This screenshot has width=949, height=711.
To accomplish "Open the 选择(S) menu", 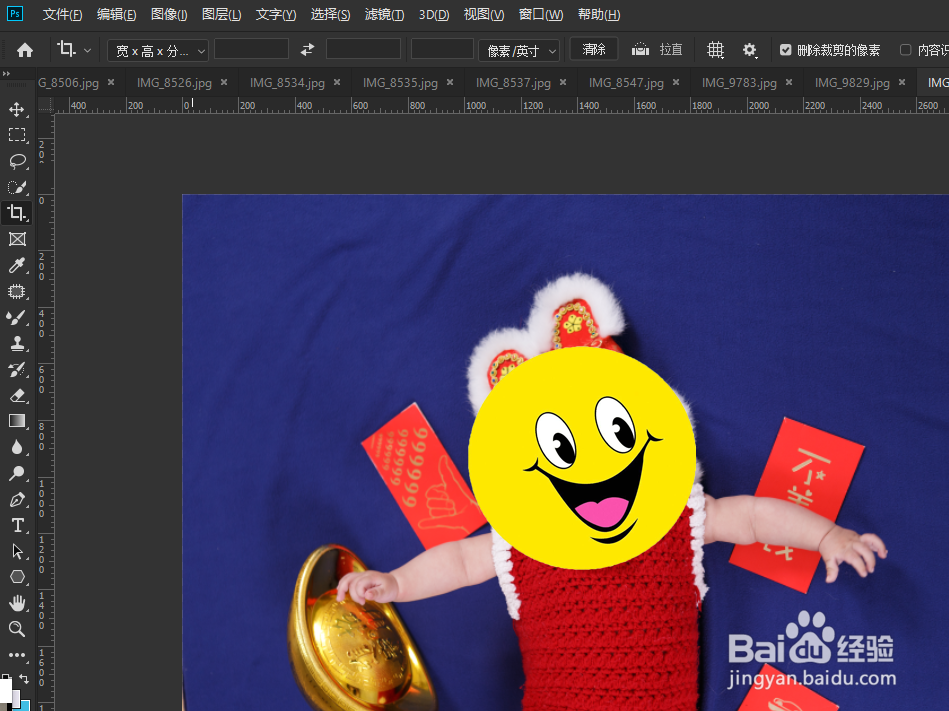I will pos(330,15).
